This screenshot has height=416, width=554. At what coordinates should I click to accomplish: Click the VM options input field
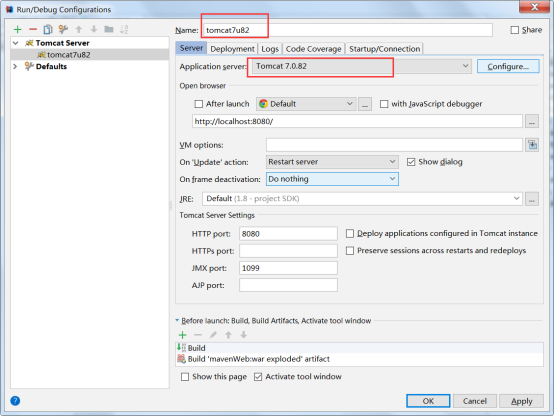coord(394,145)
